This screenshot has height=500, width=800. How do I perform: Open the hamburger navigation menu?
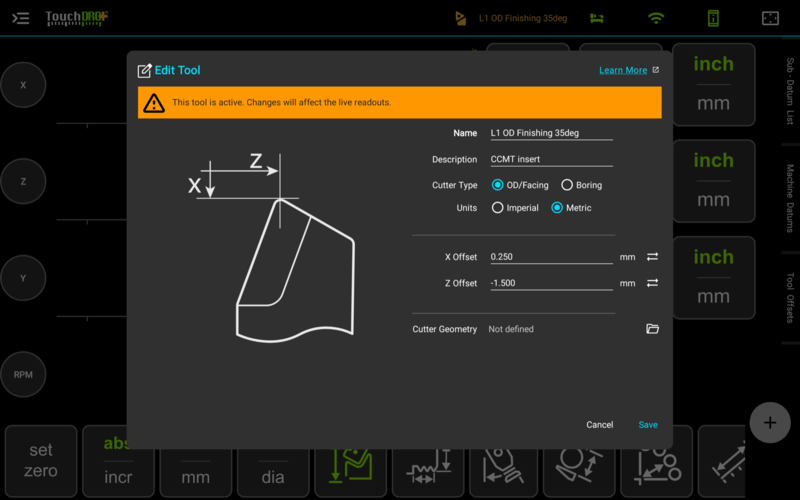click(20, 18)
